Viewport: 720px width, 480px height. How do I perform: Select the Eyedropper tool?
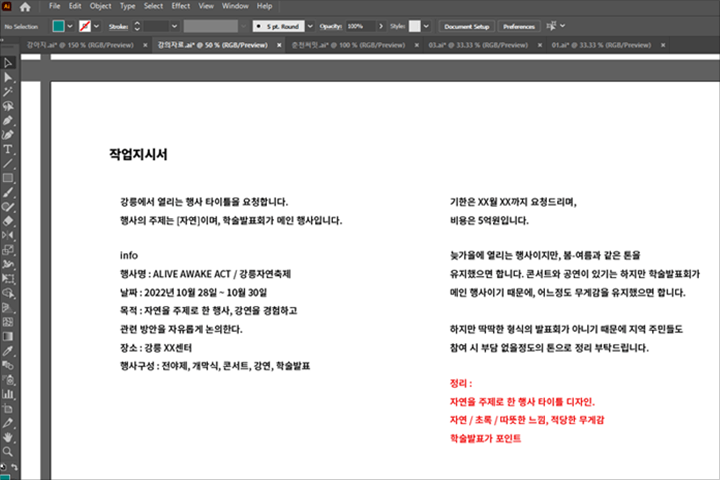(x=8, y=351)
